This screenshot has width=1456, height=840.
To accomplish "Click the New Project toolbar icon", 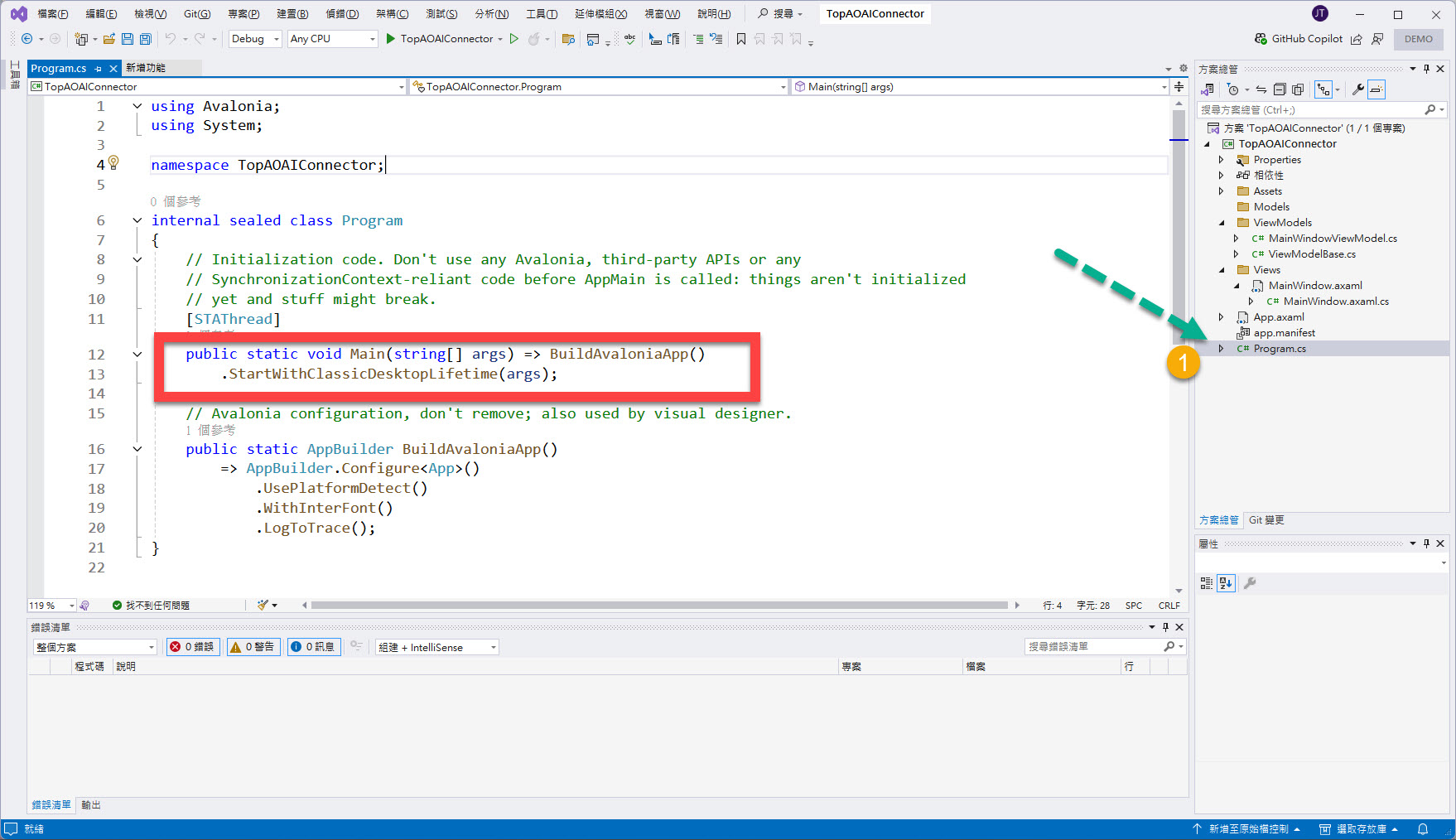I will pyautogui.click(x=81, y=39).
